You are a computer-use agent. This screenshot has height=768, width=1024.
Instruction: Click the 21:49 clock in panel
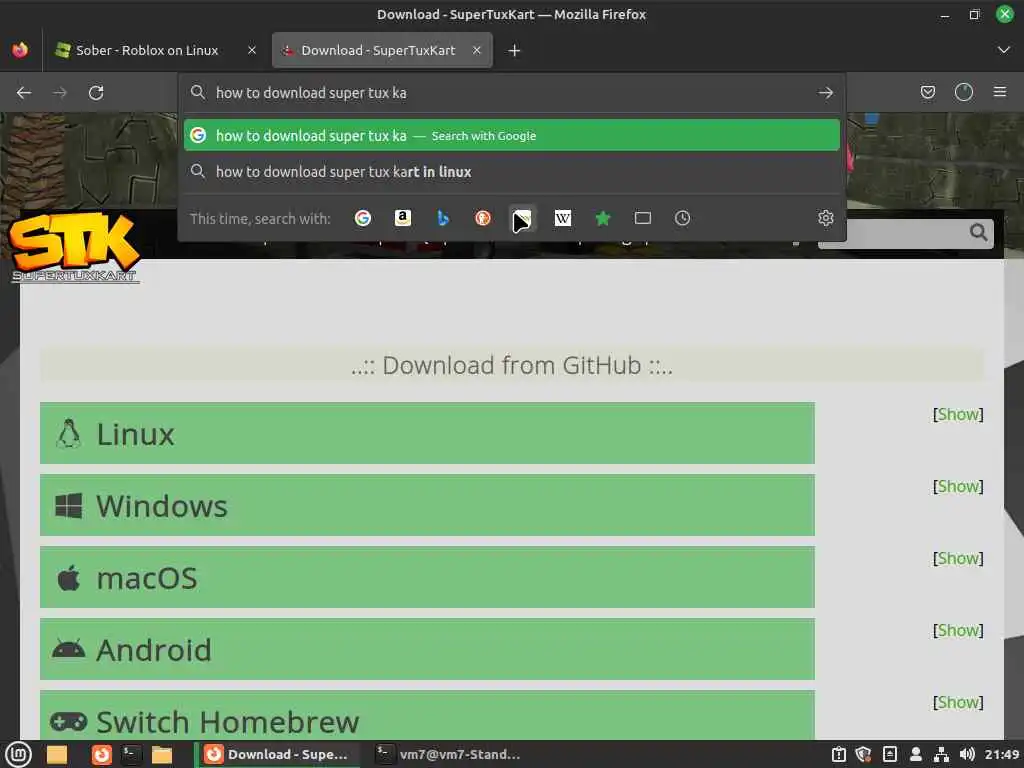(1002, 754)
